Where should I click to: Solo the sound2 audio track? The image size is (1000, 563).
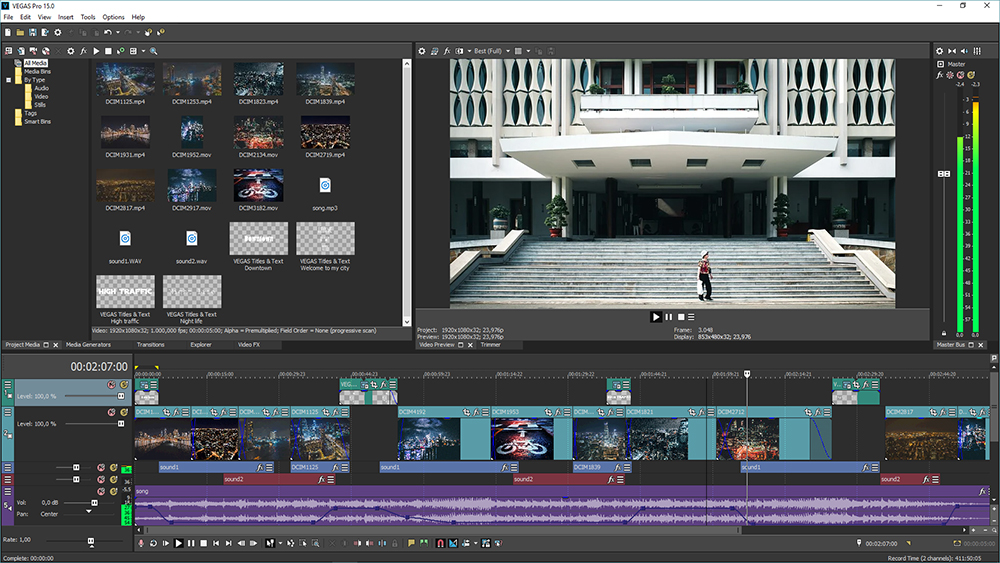(114, 479)
